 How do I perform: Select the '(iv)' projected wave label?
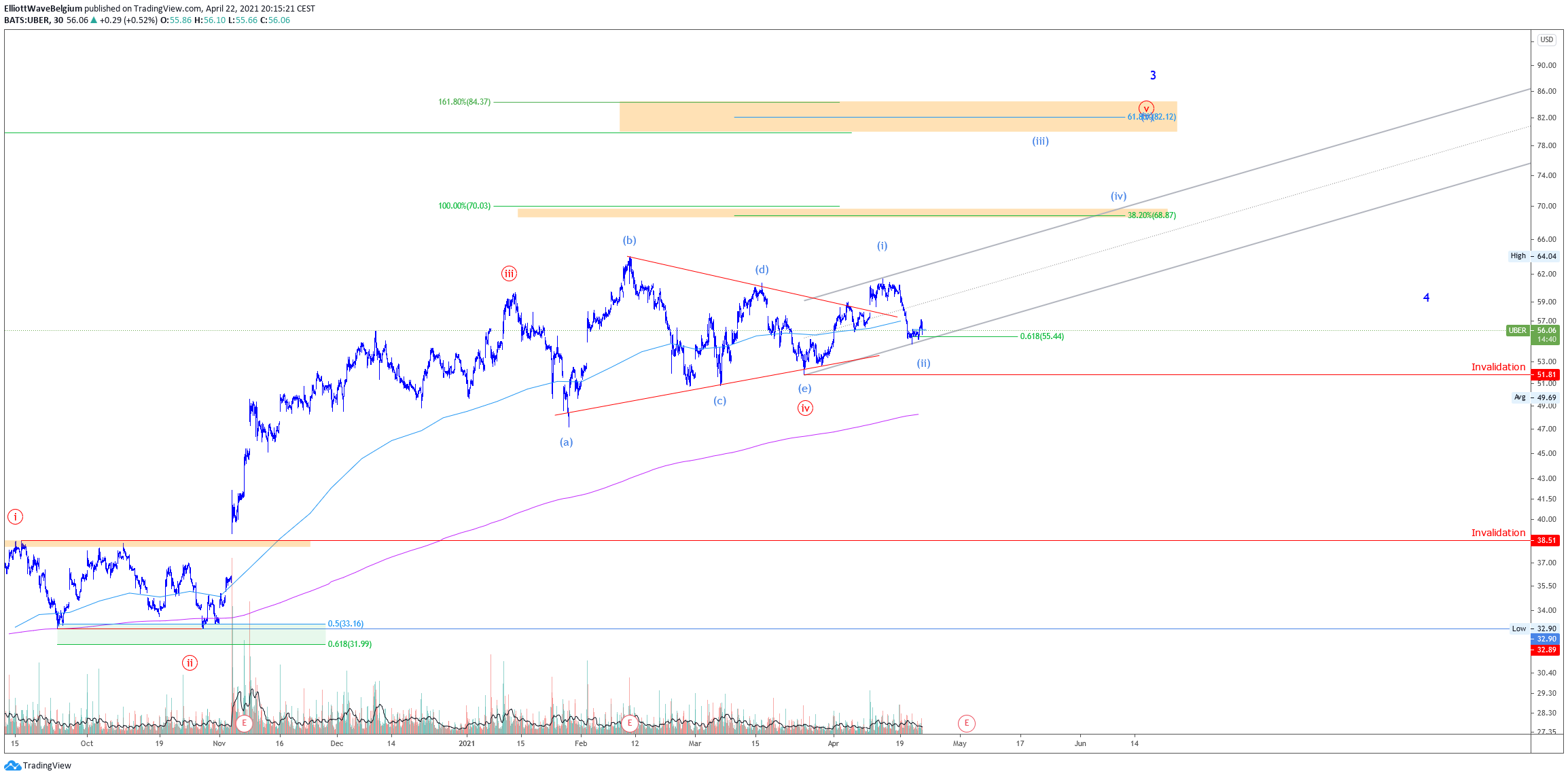pos(1118,196)
